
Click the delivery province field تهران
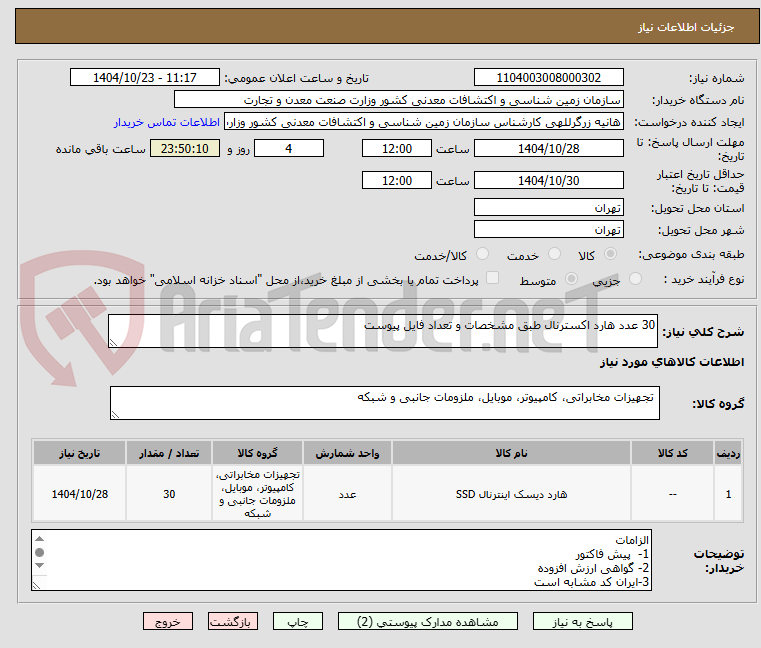(548, 208)
